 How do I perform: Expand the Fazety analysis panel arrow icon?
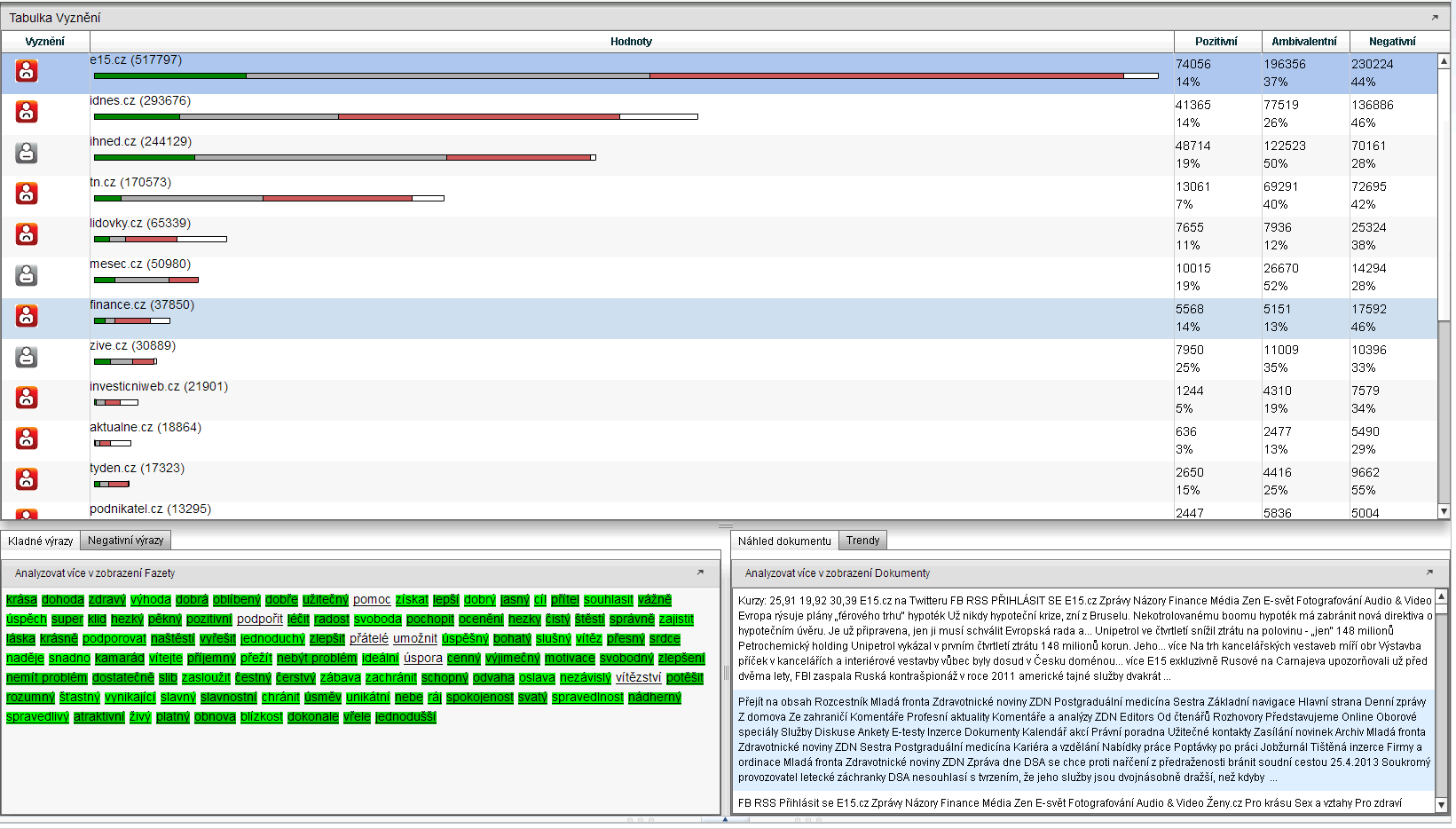pyautogui.click(x=700, y=572)
